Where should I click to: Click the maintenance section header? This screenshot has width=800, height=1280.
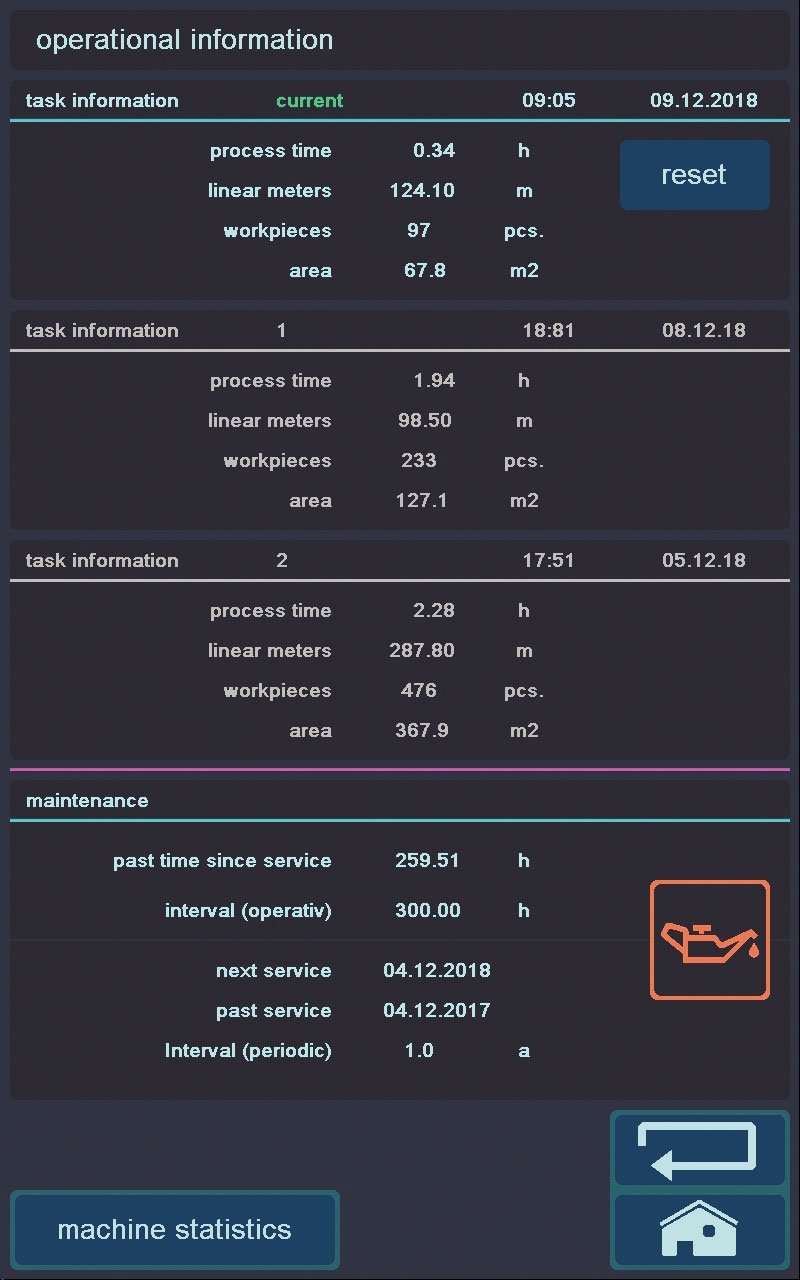[x=87, y=801]
